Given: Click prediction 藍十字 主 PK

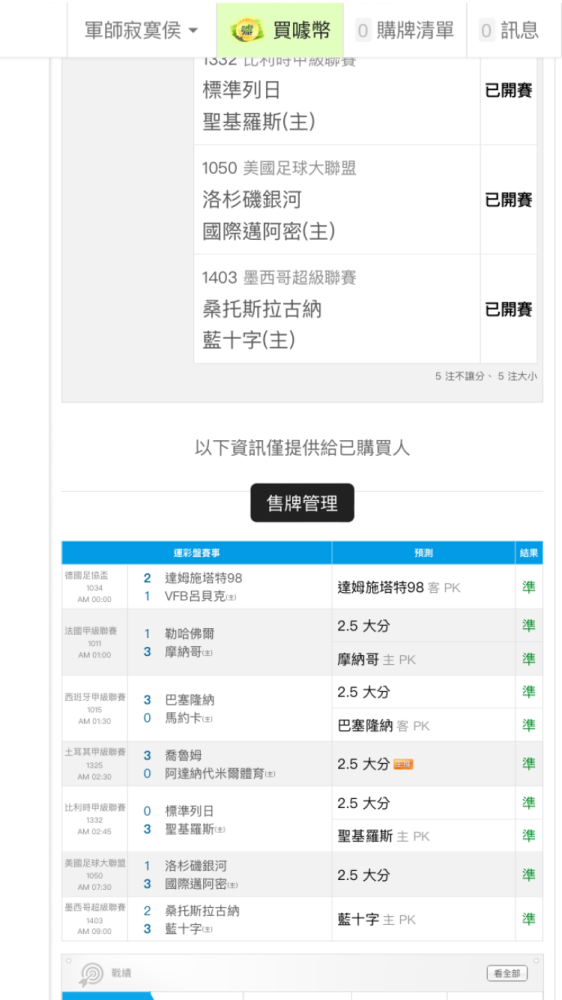Looking at the screenshot, I should (x=376, y=920).
